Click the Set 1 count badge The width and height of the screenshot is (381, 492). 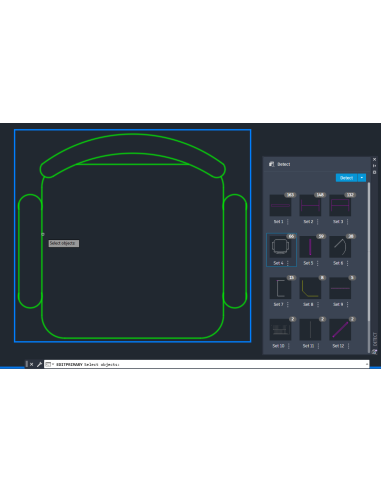pos(290,195)
